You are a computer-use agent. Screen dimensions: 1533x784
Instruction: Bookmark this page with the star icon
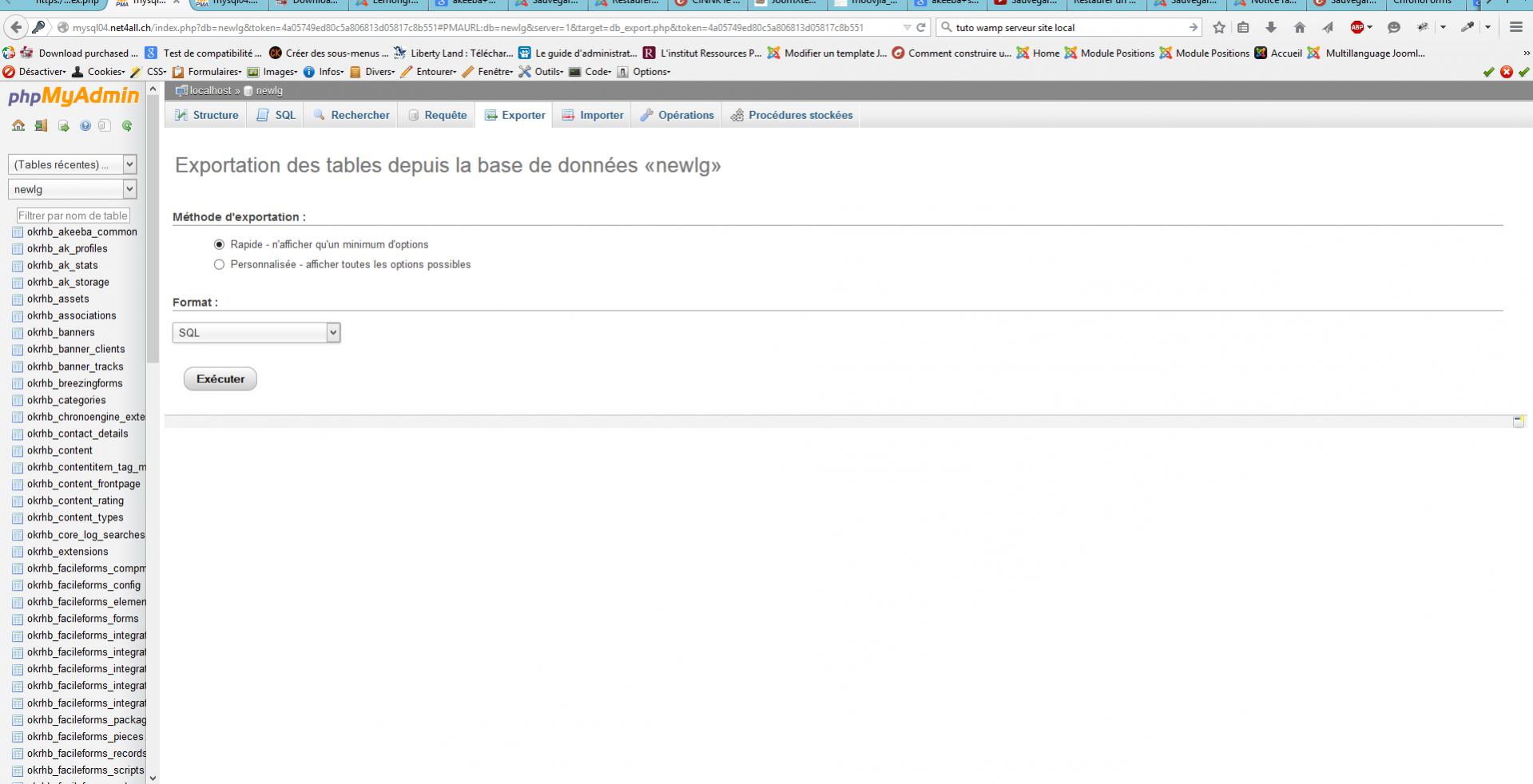pyautogui.click(x=1219, y=27)
